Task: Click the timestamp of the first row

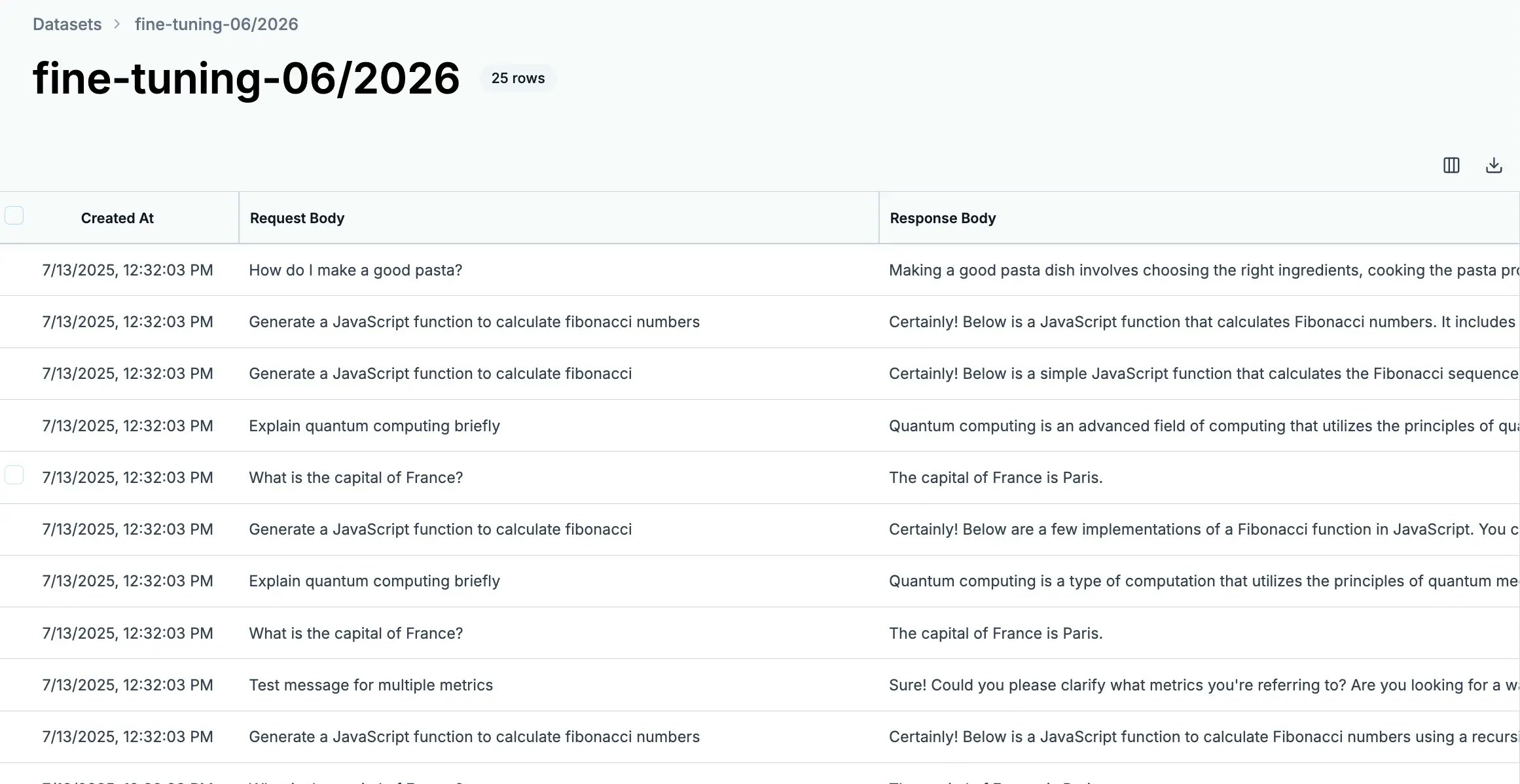Action: click(x=128, y=270)
